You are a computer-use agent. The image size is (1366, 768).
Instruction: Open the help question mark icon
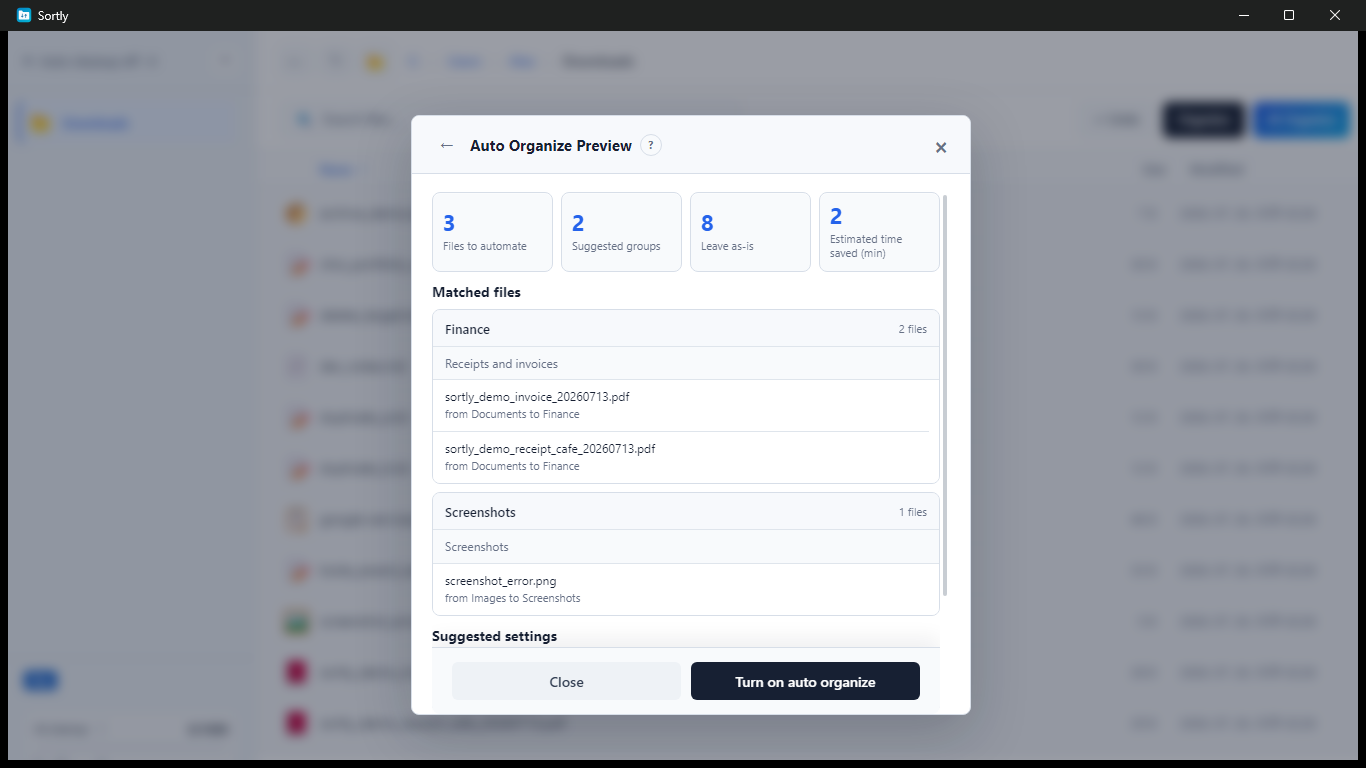point(651,146)
